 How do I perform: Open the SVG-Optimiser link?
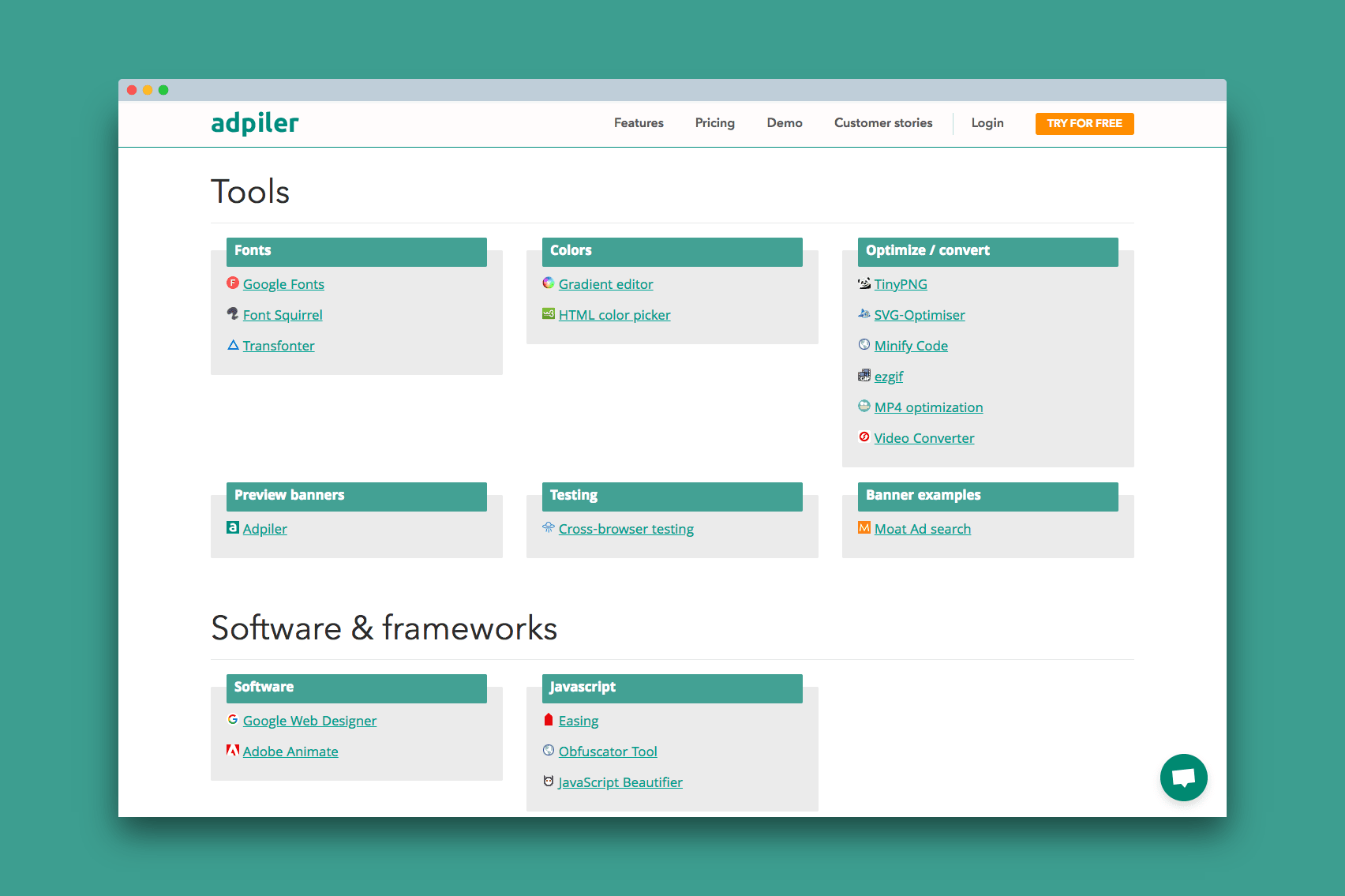click(920, 315)
